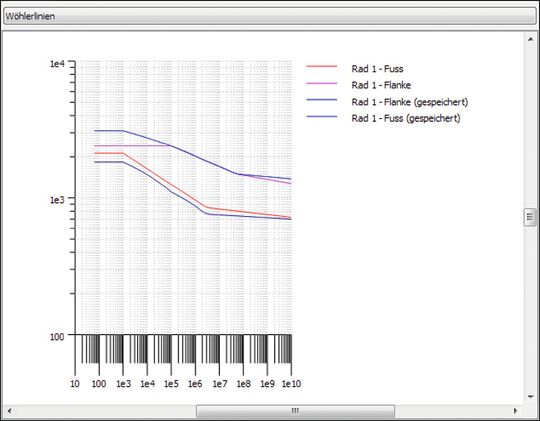Click the 1e3 label on the vertical axis

[57, 199]
